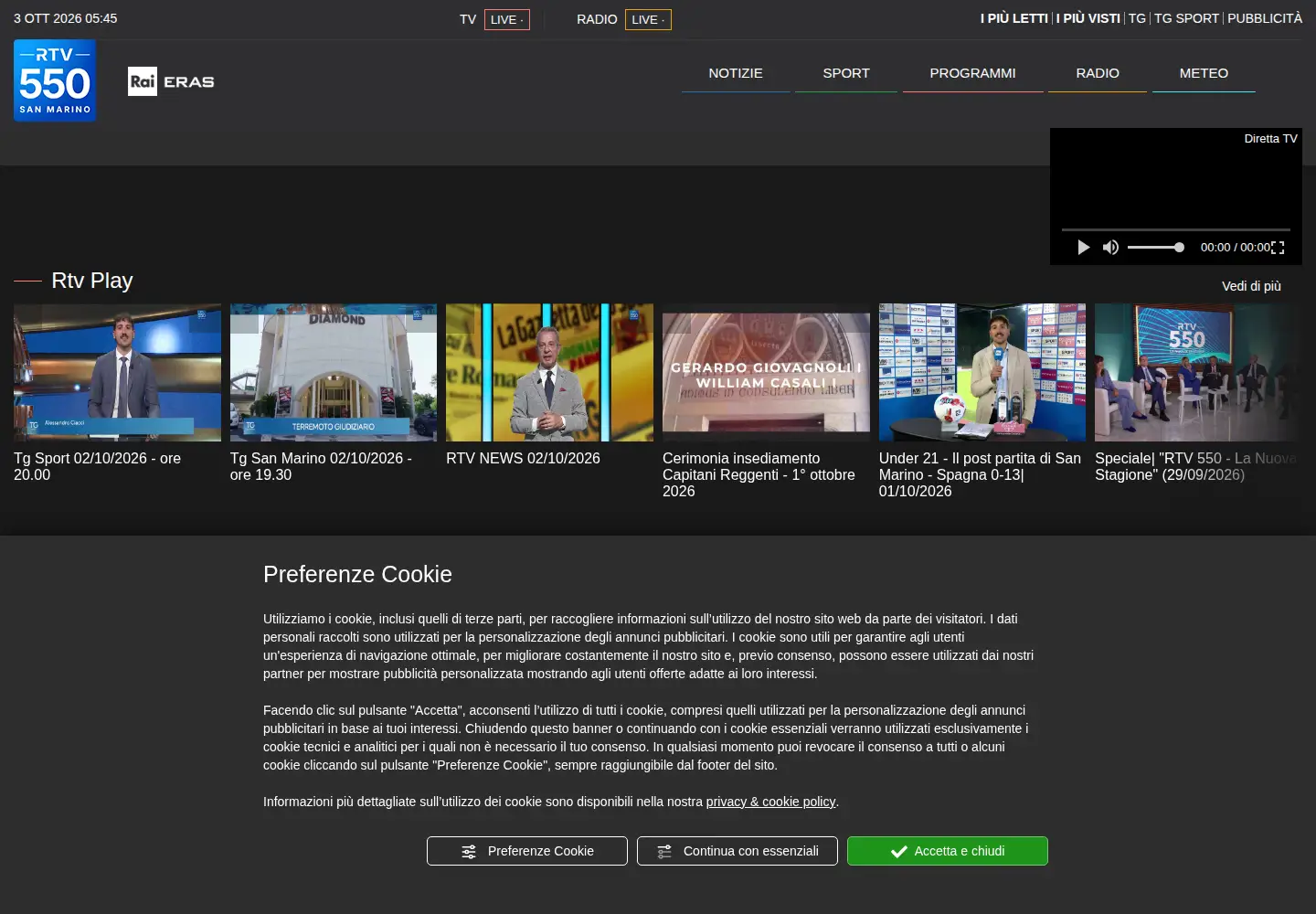Adjust the player volume slider
Viewport: 1316px width, 914px height.
(x=1156, y=247)
